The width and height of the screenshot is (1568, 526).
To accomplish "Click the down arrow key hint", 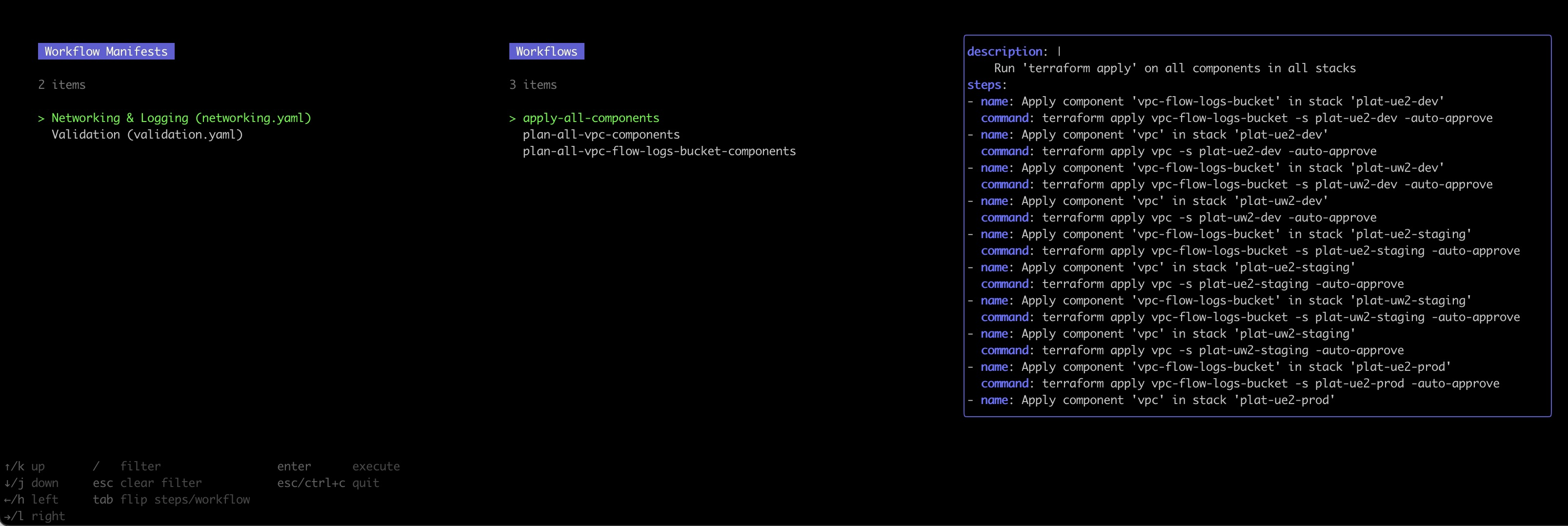I will coord(31,483).
